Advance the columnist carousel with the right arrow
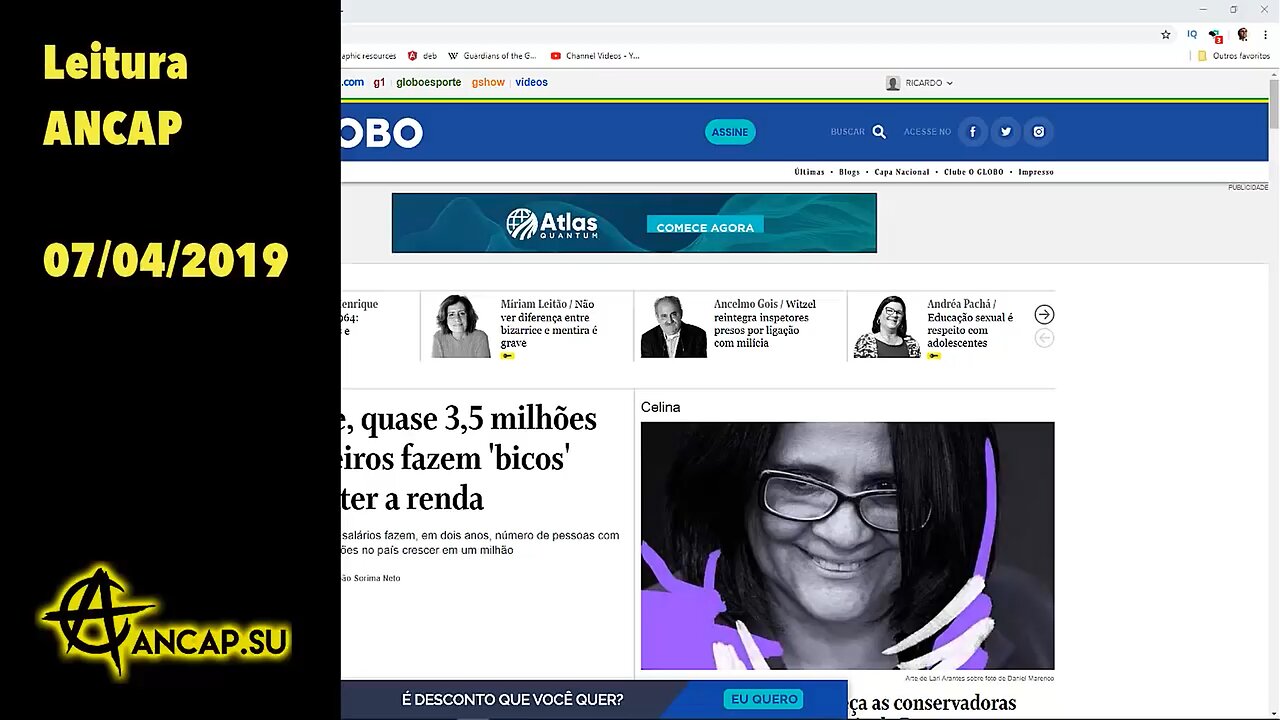1280x720 pixels. click(x=1044, y=315)
